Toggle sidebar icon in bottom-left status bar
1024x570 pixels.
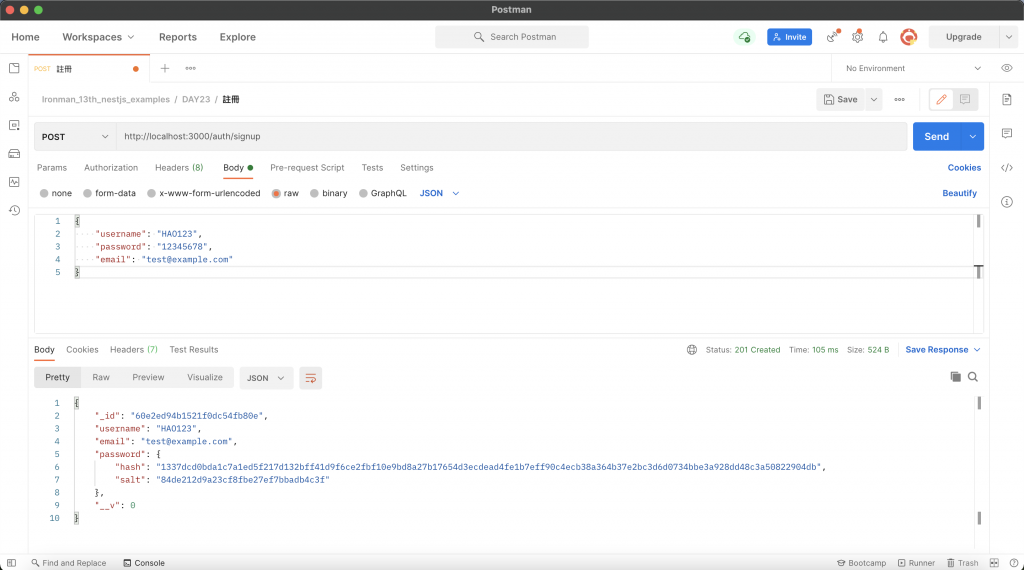point(11,563)
